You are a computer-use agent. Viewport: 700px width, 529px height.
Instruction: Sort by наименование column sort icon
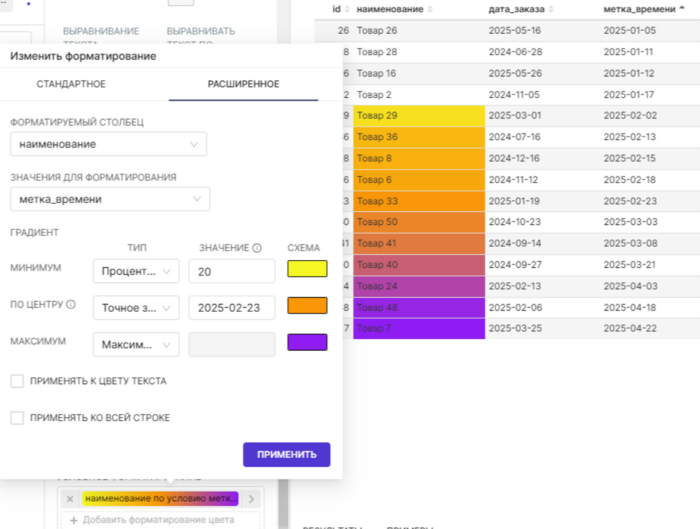coord(430,9)
